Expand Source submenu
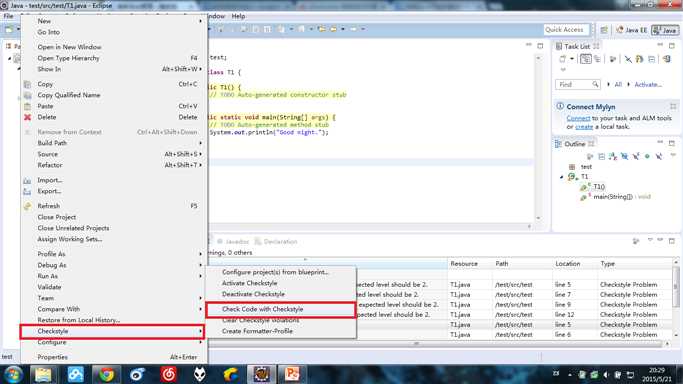683x384 pixels. (114, 154)
